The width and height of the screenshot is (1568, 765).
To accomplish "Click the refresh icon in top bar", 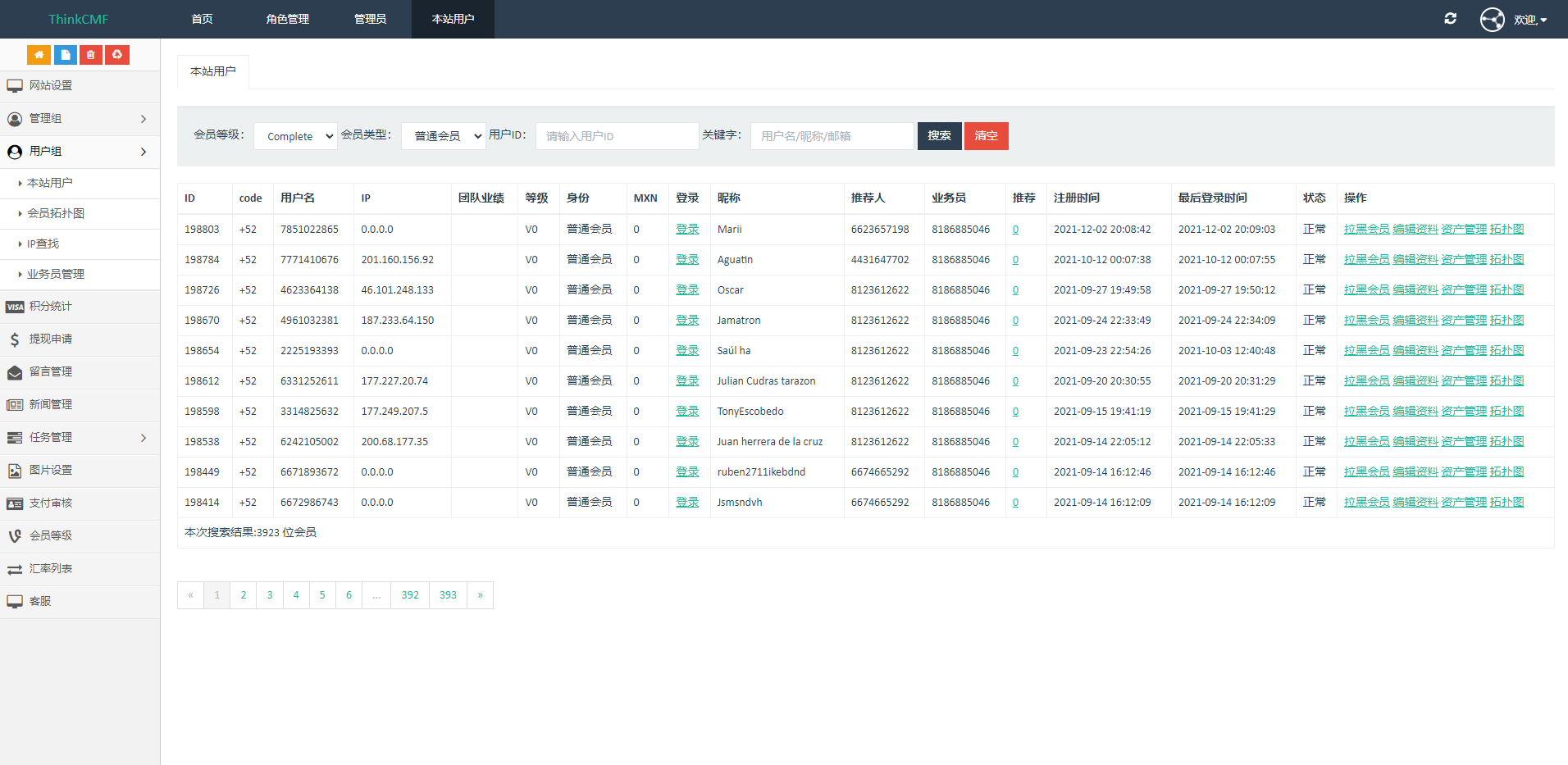I will [x=1450, y=18].
